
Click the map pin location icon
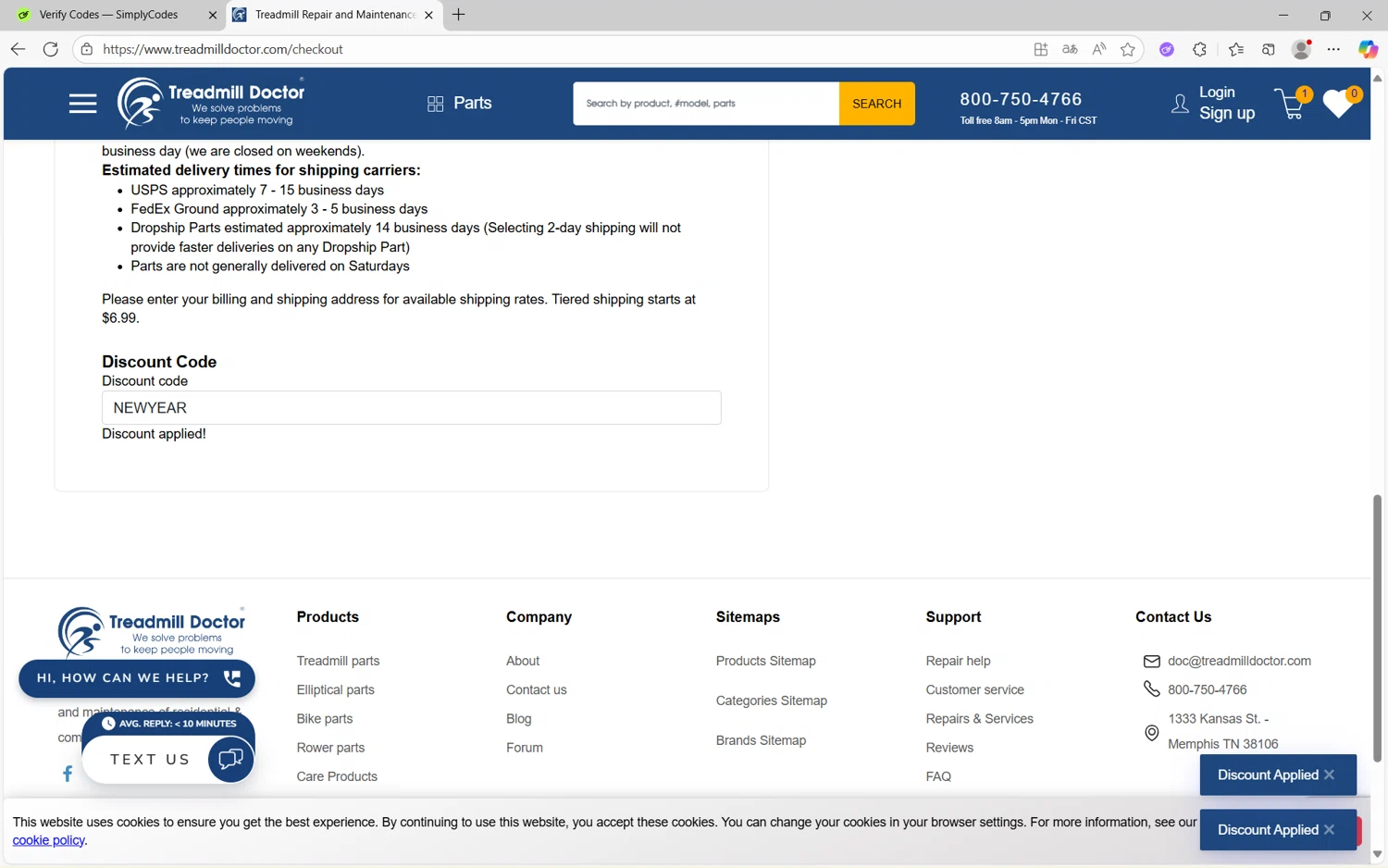(x=1151, y=733)
